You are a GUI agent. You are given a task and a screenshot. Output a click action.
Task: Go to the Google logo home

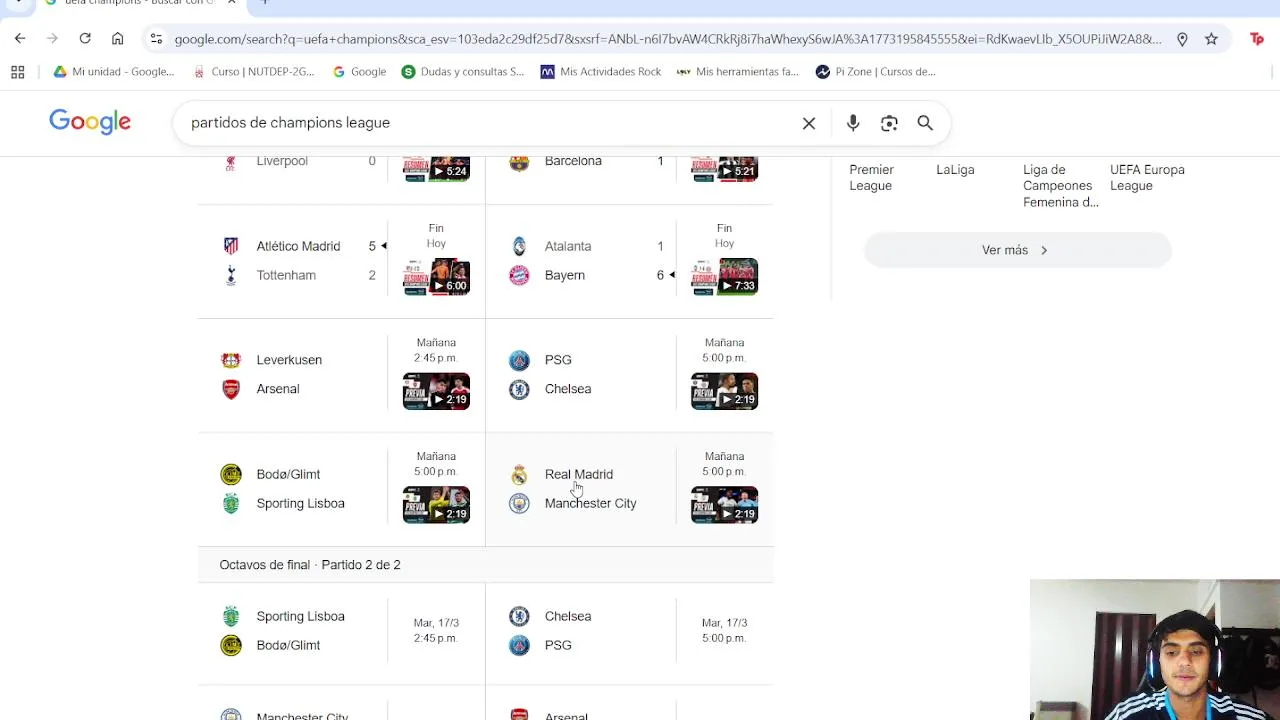(90, 122)
